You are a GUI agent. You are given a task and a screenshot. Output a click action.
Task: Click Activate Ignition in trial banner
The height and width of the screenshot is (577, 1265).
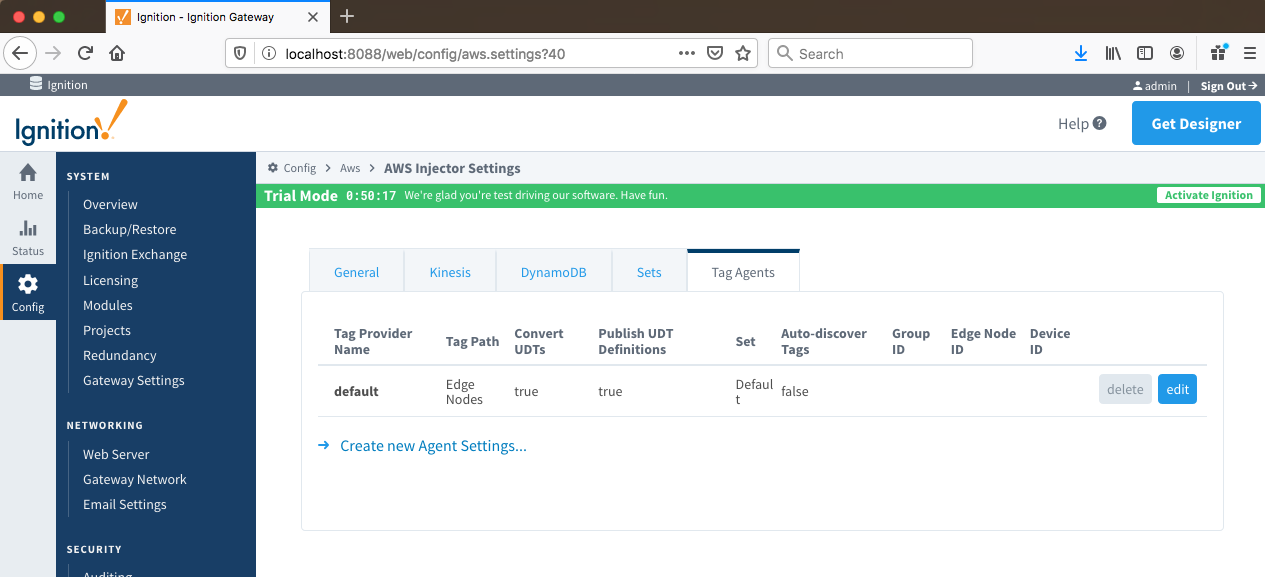[x=1208, y=195]
